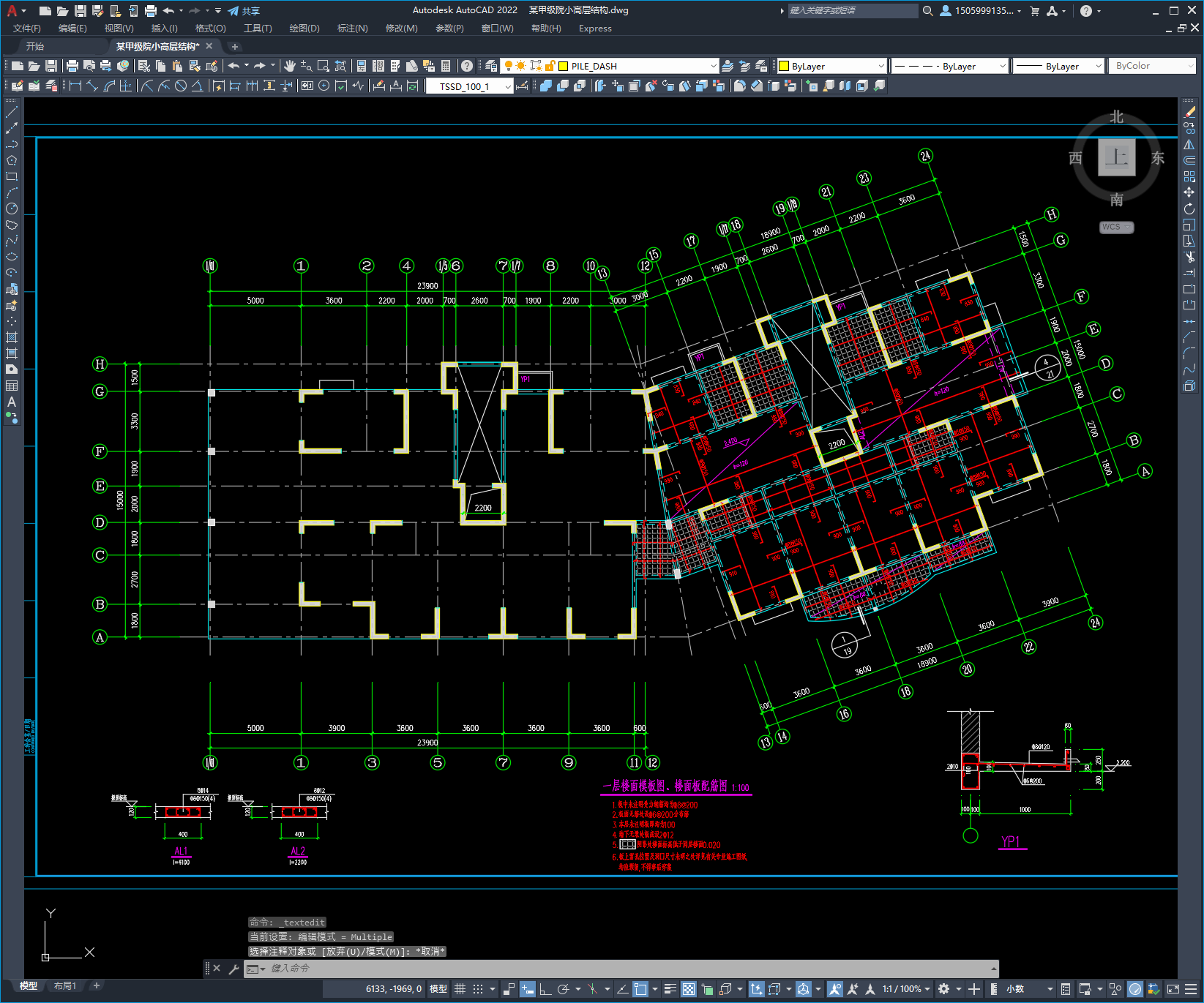Select the Hatch tool
This screenshot has width=1204, height=1003.
12,337
